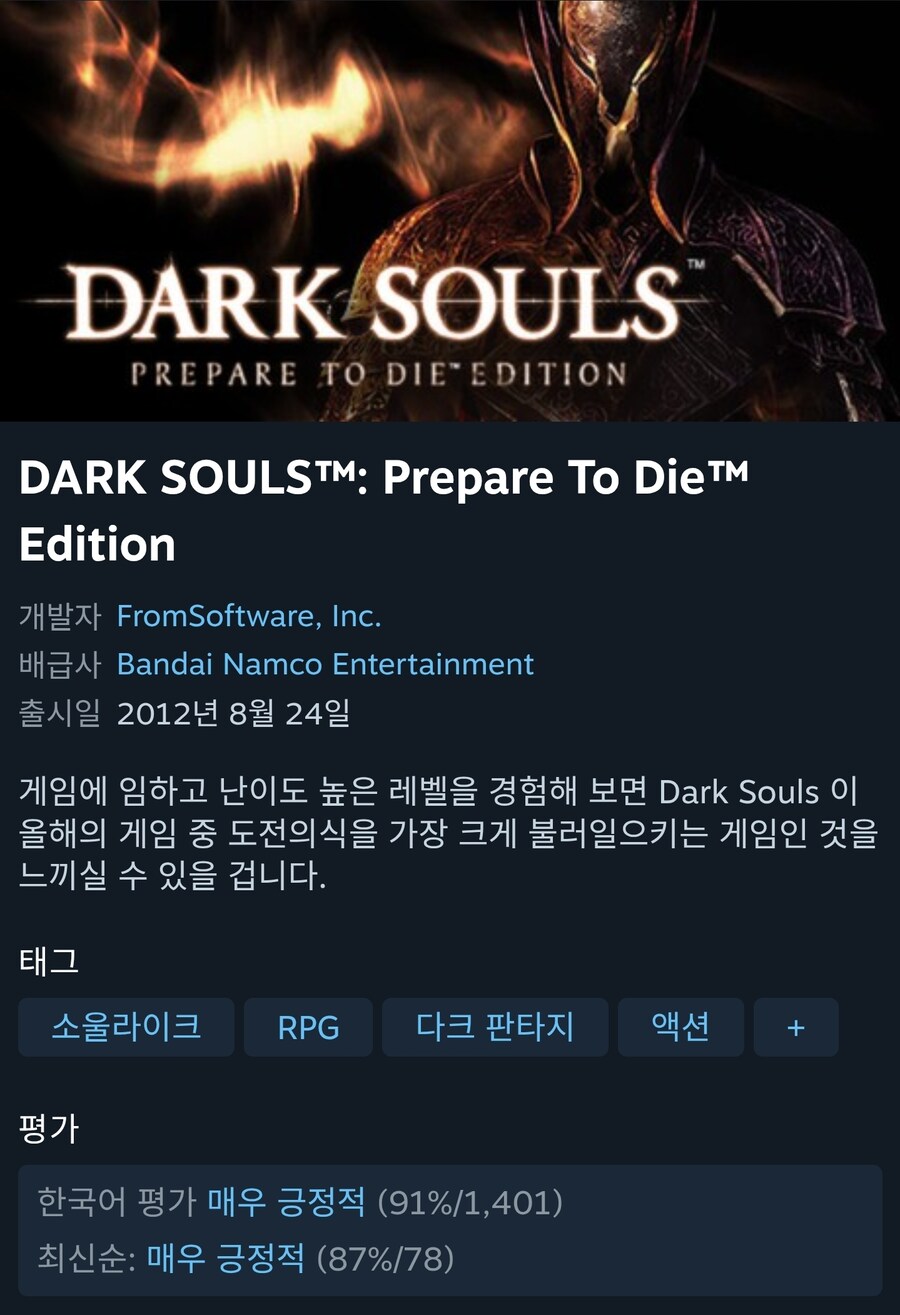Open the FromSoftware, Inc. developer link
This screenshot has height=1315, width=900.
pos(249,616)
